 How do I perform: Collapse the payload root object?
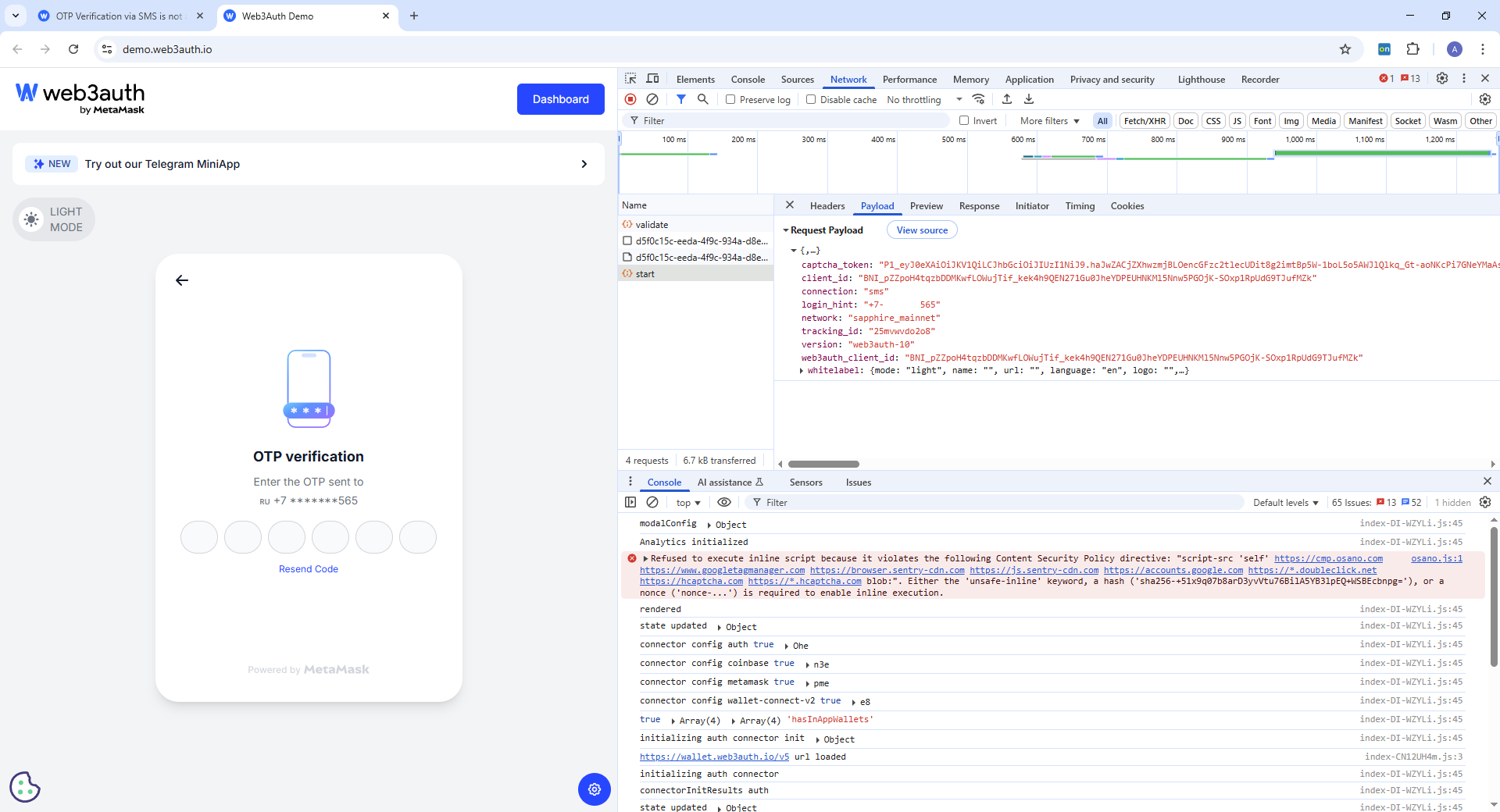[x=794, y=251]
